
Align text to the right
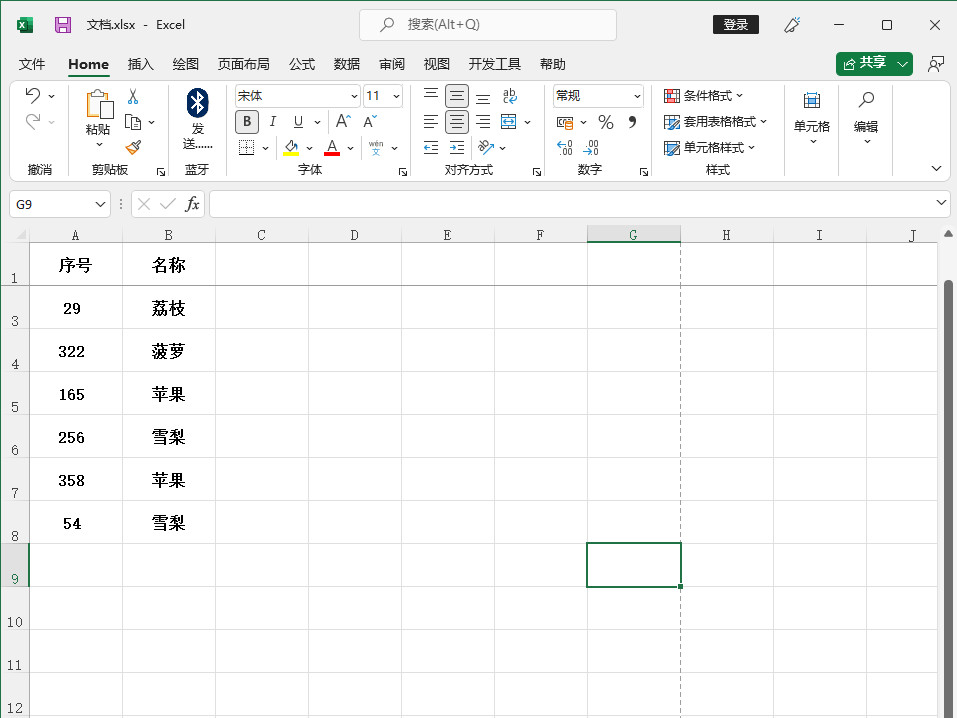coord(483,121)
